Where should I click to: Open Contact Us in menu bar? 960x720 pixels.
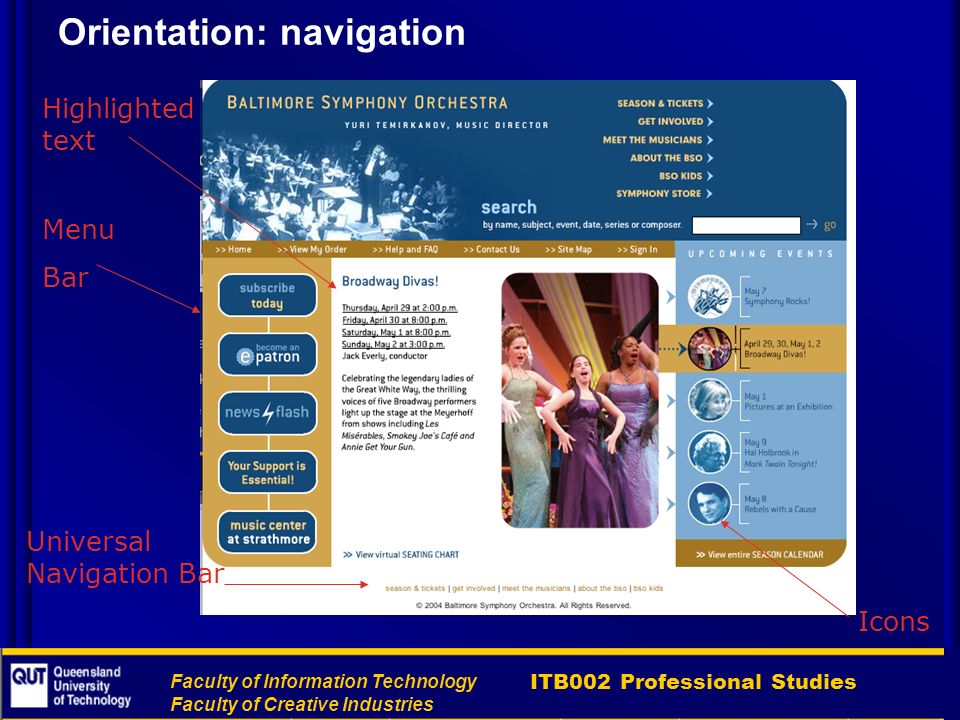point(491,249)
